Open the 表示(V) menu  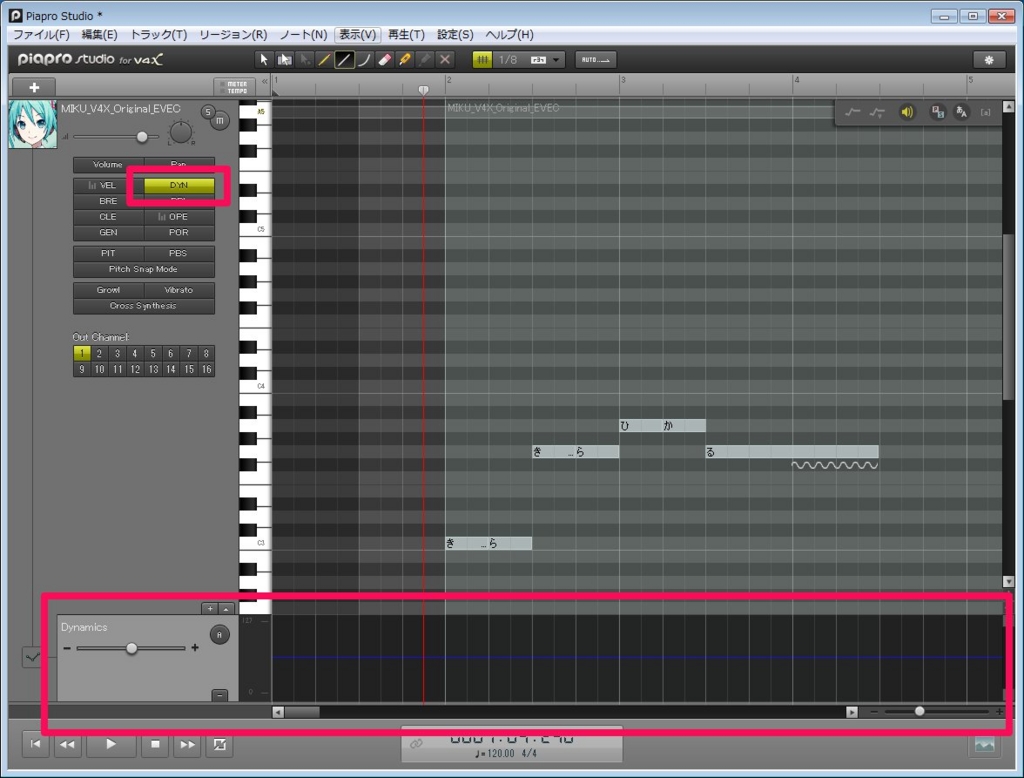tap(357, 34)
